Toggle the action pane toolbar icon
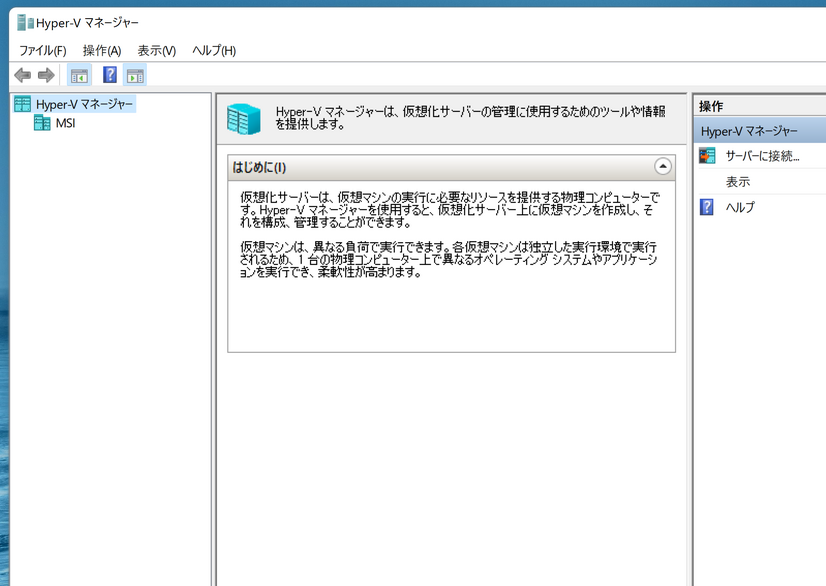Image resolution: width=826 pixels, height=586 pixels. pos(135,75)
